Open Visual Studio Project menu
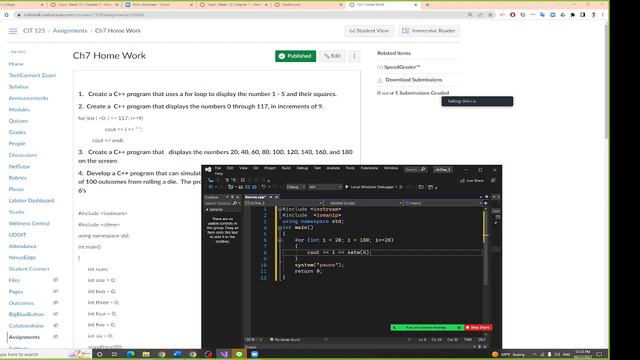 point(270,168)
